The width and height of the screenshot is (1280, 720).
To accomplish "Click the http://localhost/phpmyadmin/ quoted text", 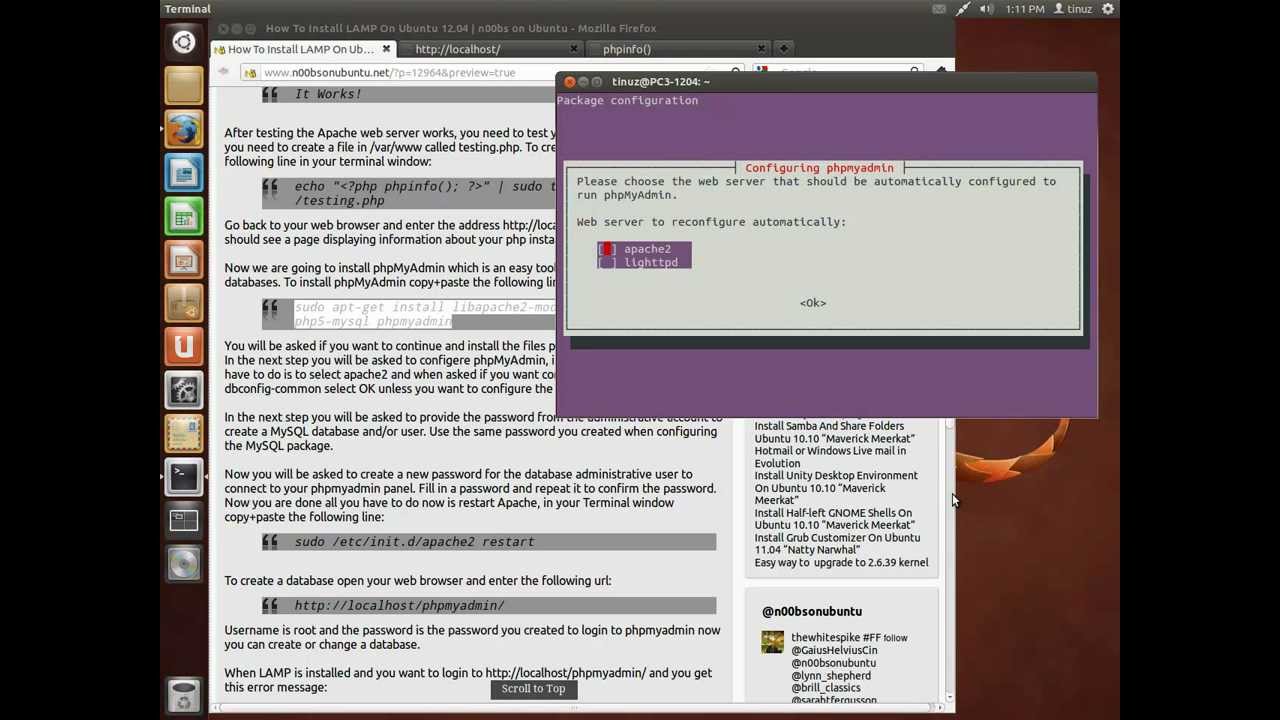I will click(x=399, y=606).
